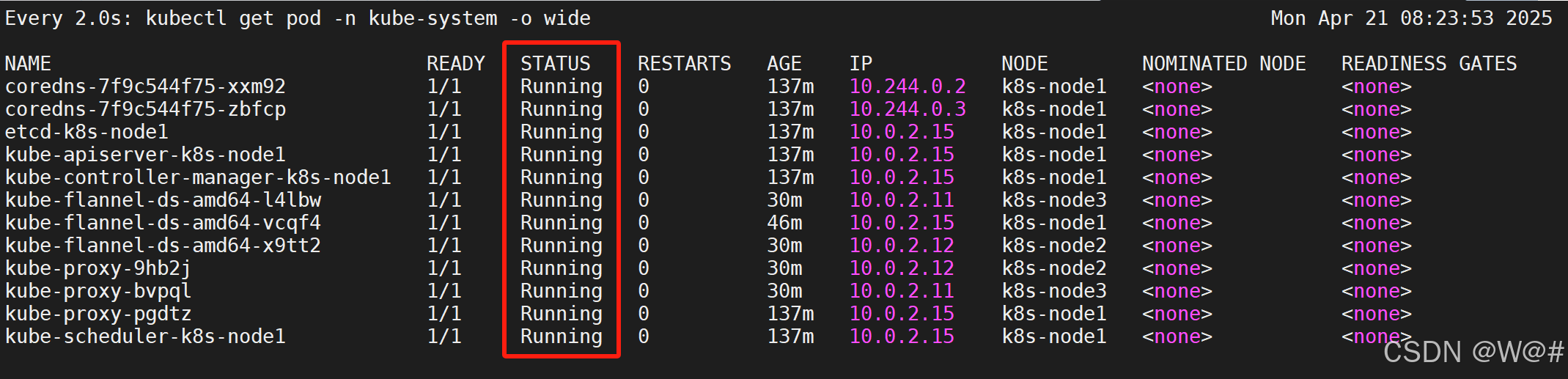Click nominated node <none> of coredns-7f9c544f75-zbfcp
Screen dimensions: 1568x379
[x=1177, y=109]
